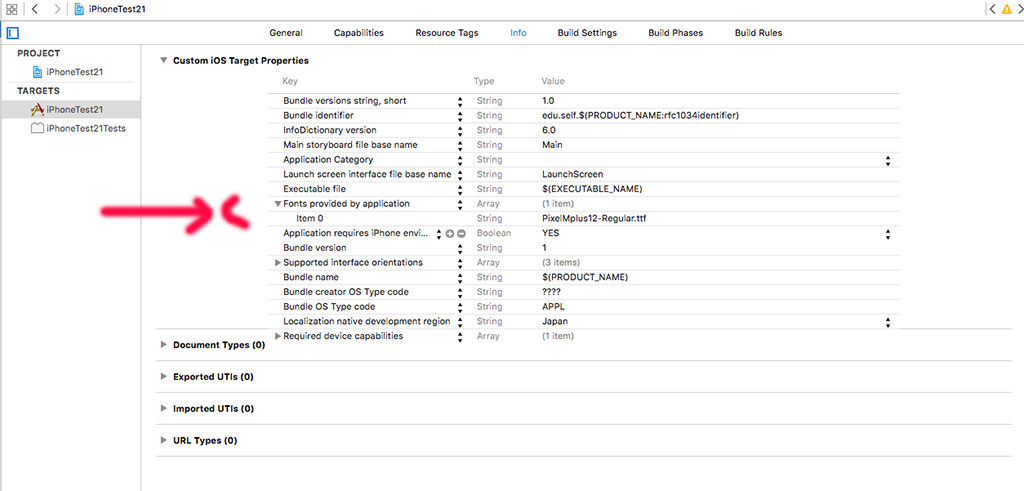Go forward with the right chevron arrow
Image resolution: width=1024 pixels, height=491 pixels.
(x=57, y=9)
